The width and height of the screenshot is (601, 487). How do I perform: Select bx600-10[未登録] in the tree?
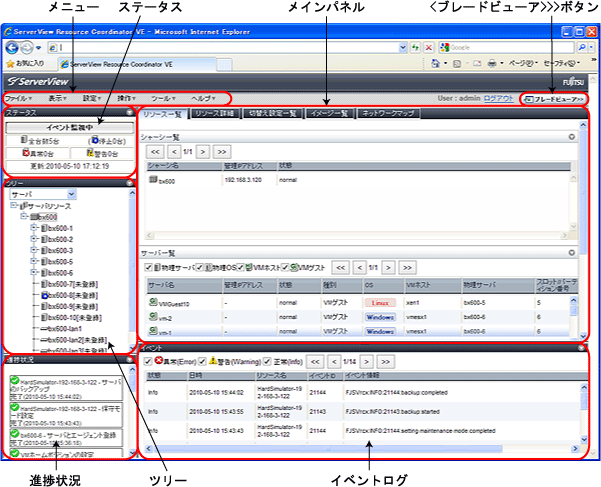coord(75,318)
